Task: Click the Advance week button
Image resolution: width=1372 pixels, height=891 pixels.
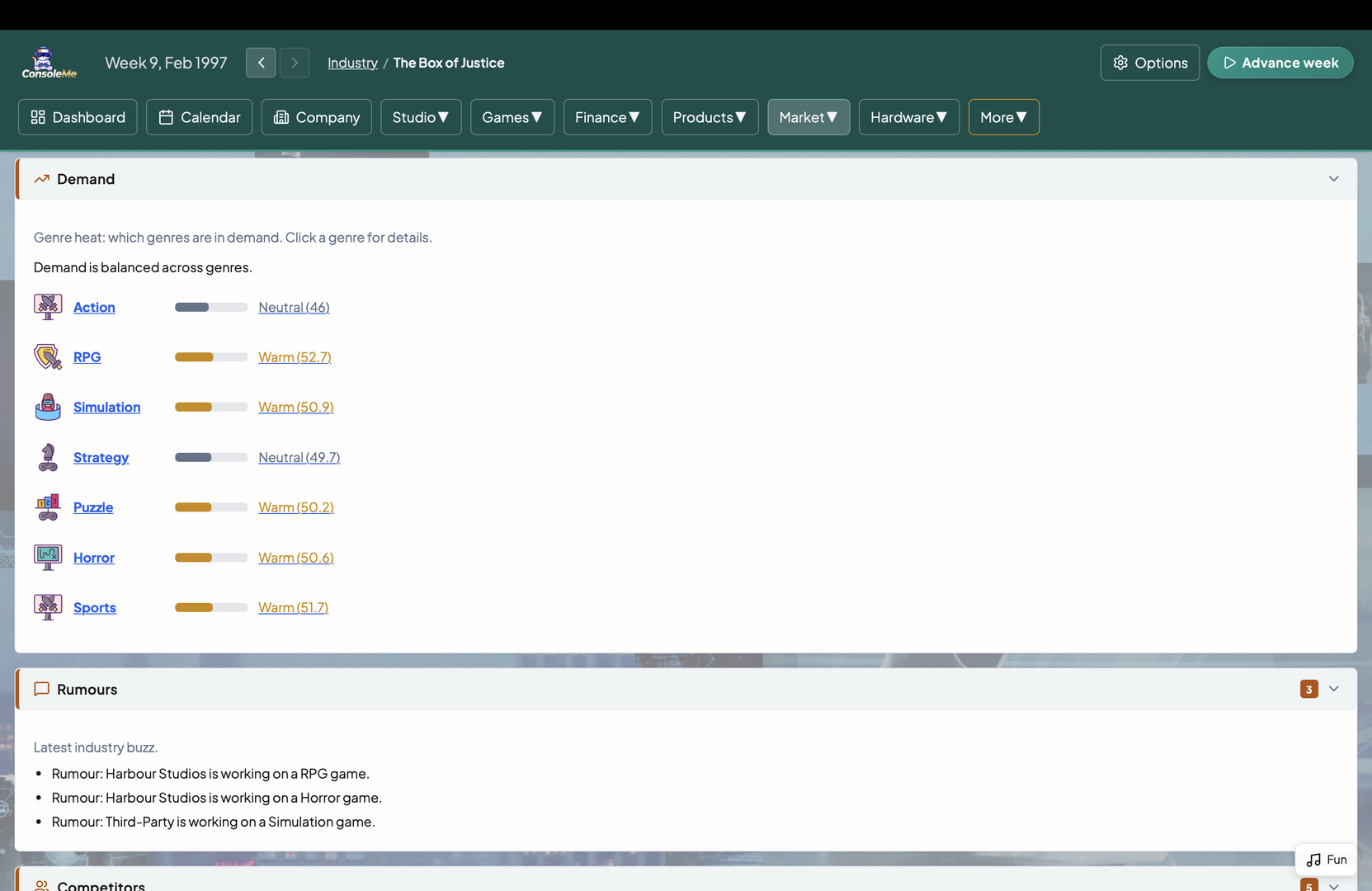Action: (1280, 62)
